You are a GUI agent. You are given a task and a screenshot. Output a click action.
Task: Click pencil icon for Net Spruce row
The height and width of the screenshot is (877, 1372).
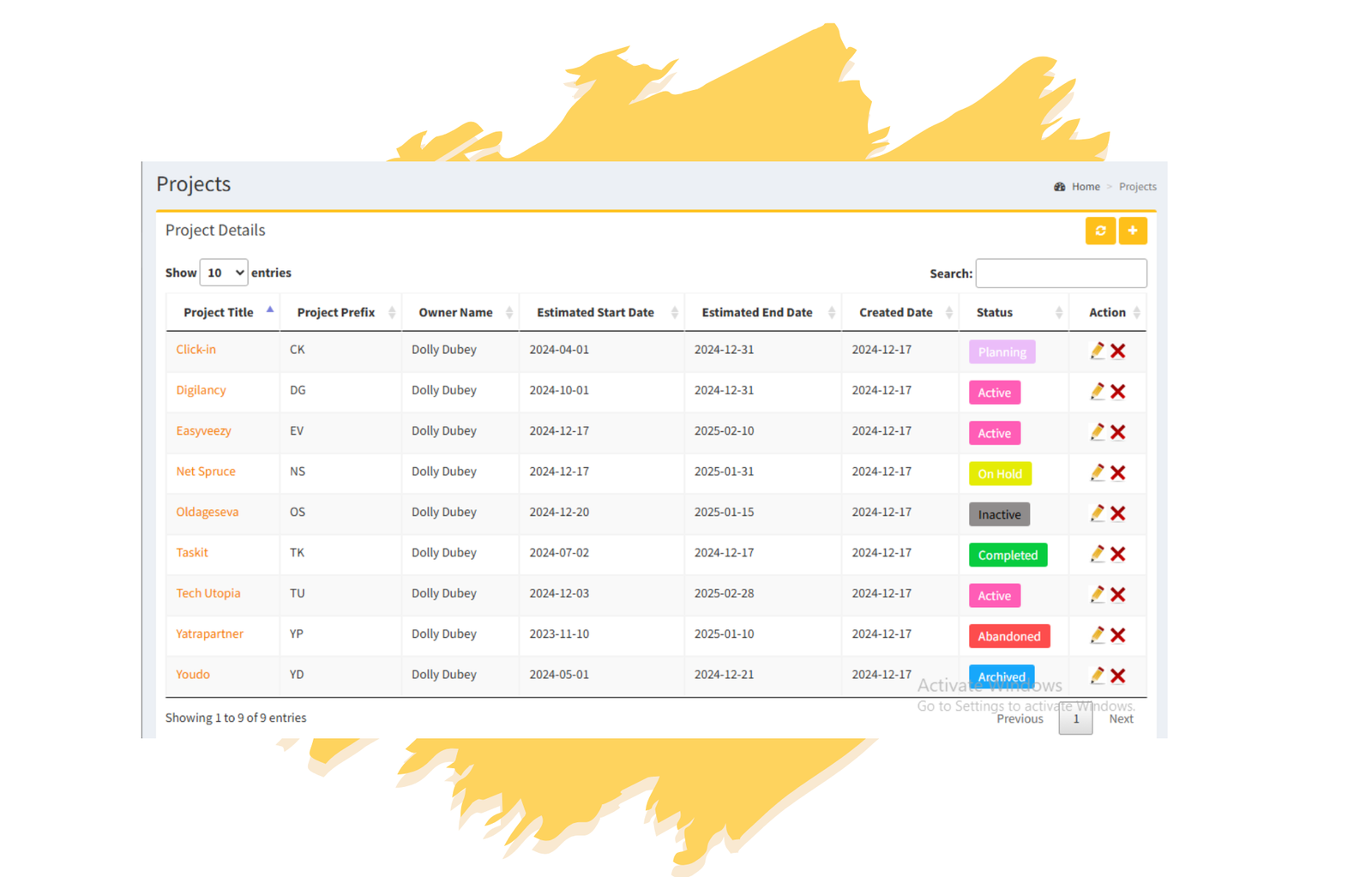(x=1097, y=472)
